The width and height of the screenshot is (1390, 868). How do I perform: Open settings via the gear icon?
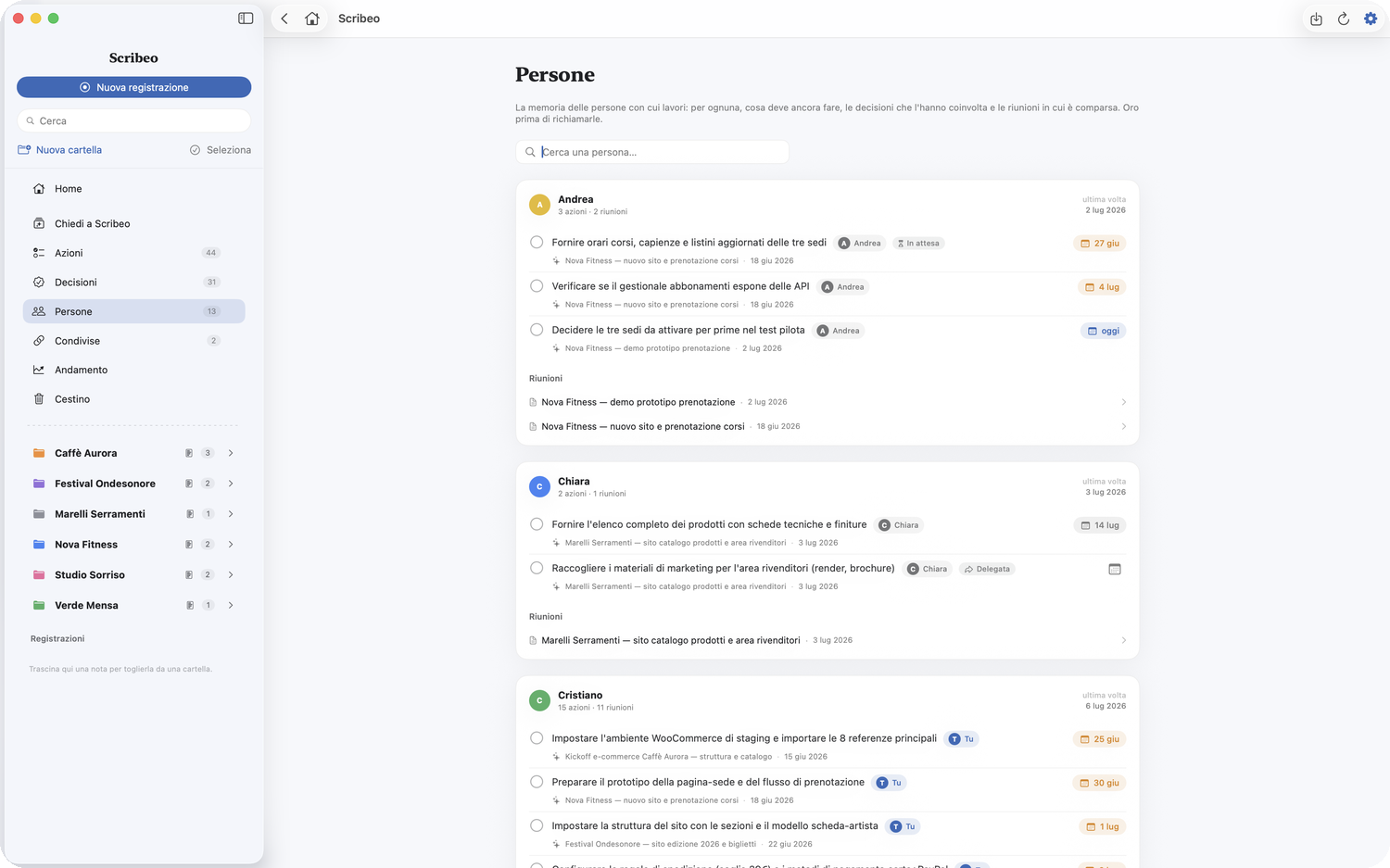click(x=1371, y=19)
